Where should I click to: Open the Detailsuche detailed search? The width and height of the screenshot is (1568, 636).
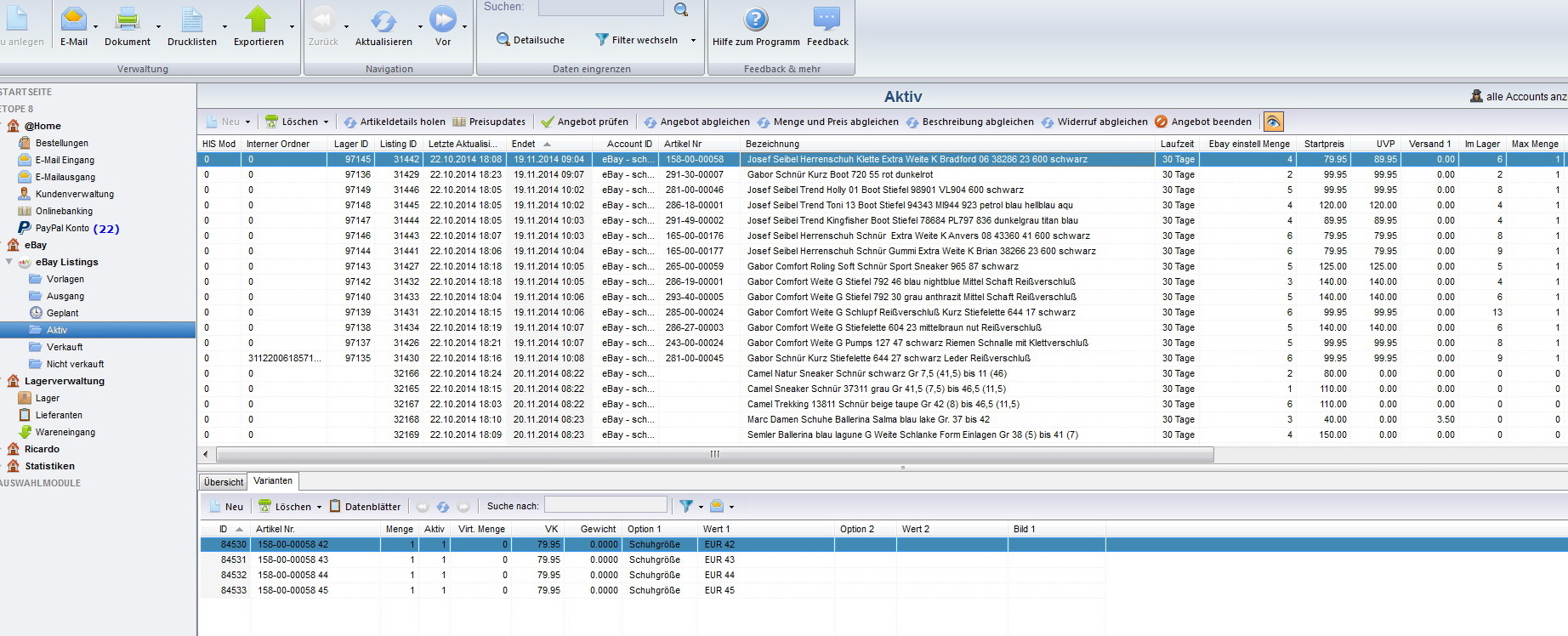click(x=531, y=40)
